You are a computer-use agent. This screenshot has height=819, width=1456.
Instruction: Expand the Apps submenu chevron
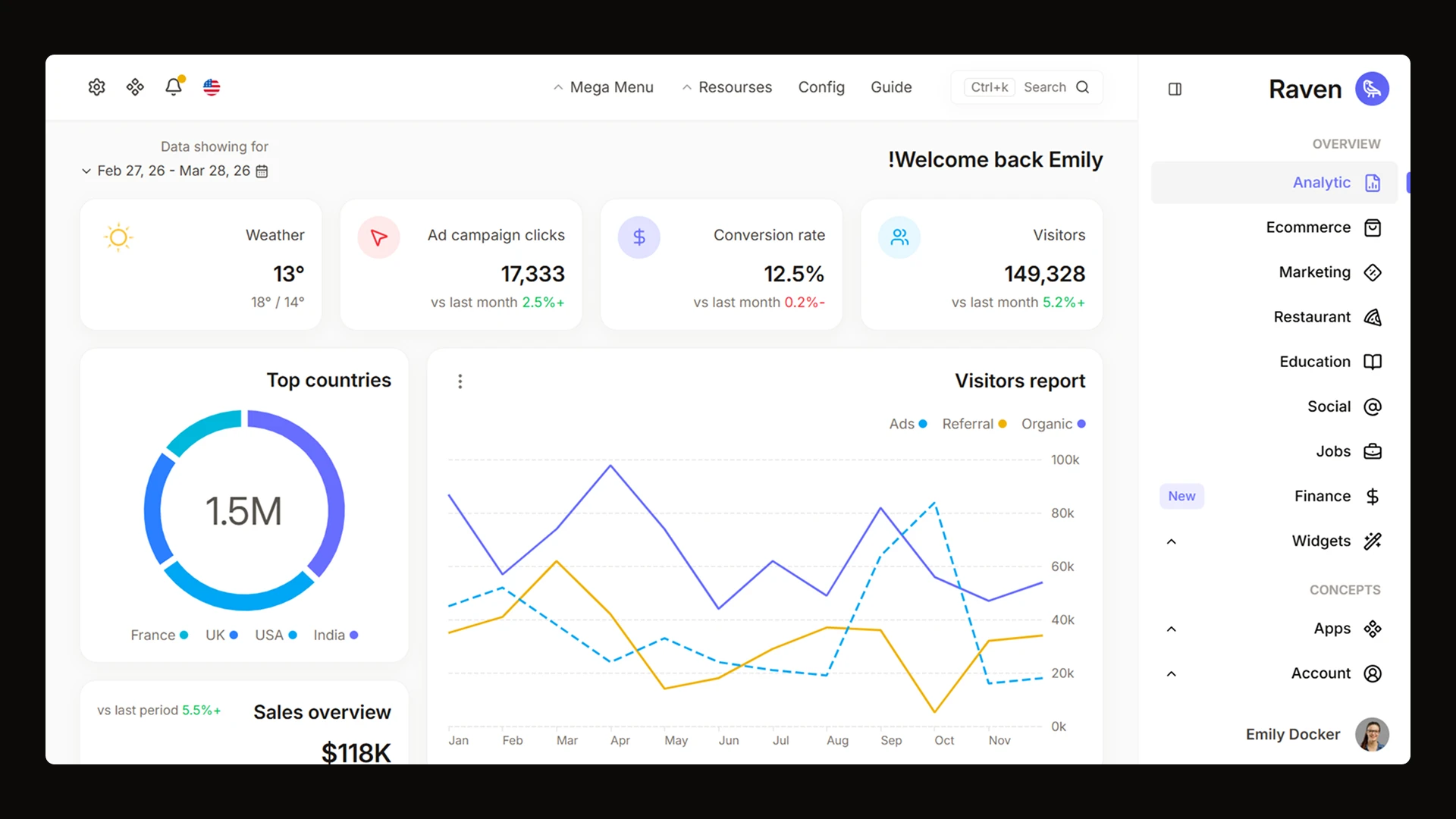tap(1172, 629)
